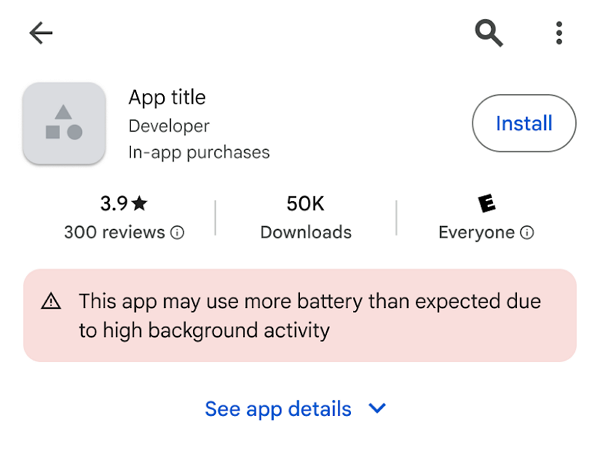Expand app details using the chevron arrow
600x451 pixels.
pyautogui.click(x=377, y=409)
